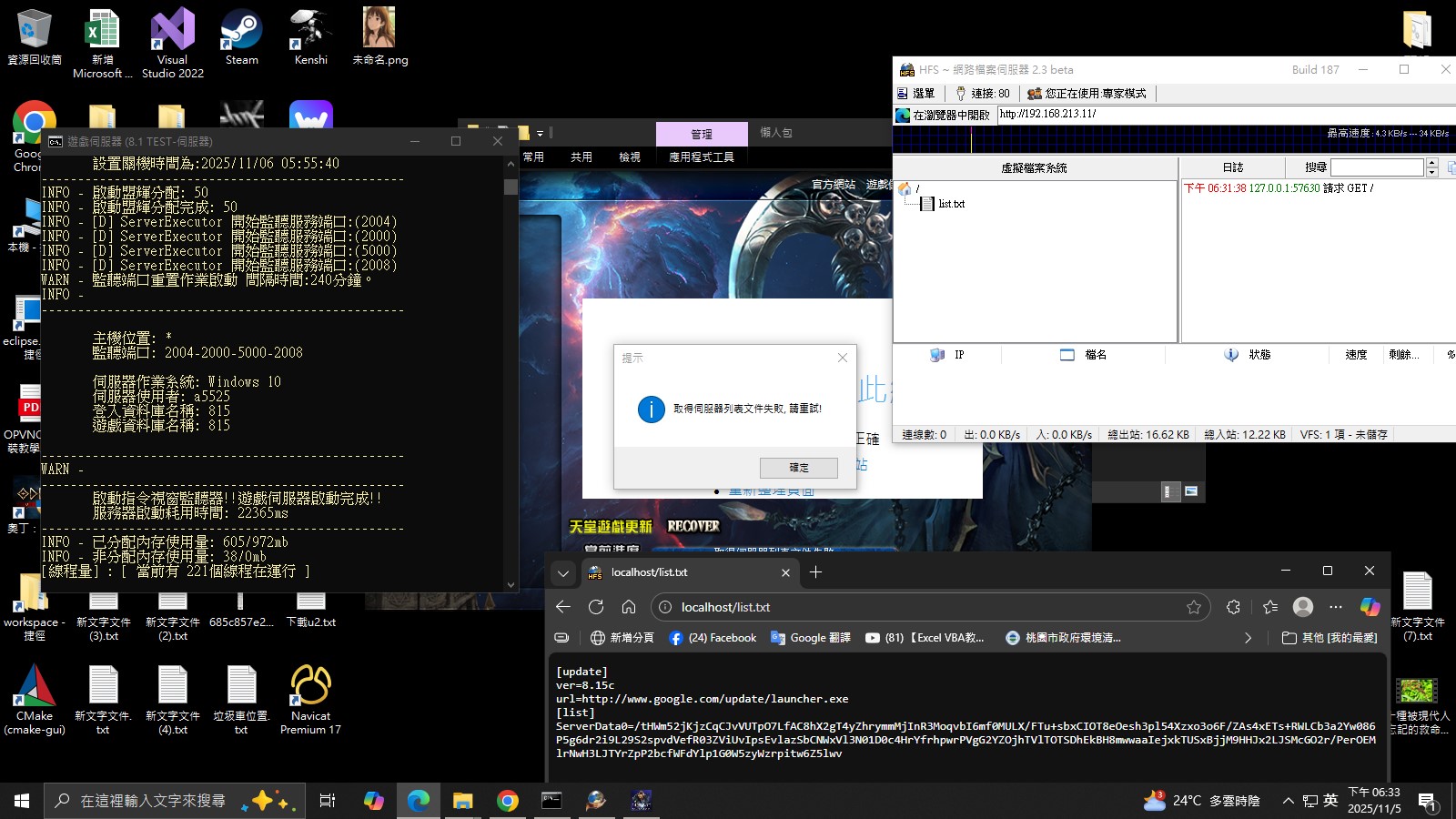Click the HFS 專家模式 mode button
1456x819 pixels.
[1087, 93]
